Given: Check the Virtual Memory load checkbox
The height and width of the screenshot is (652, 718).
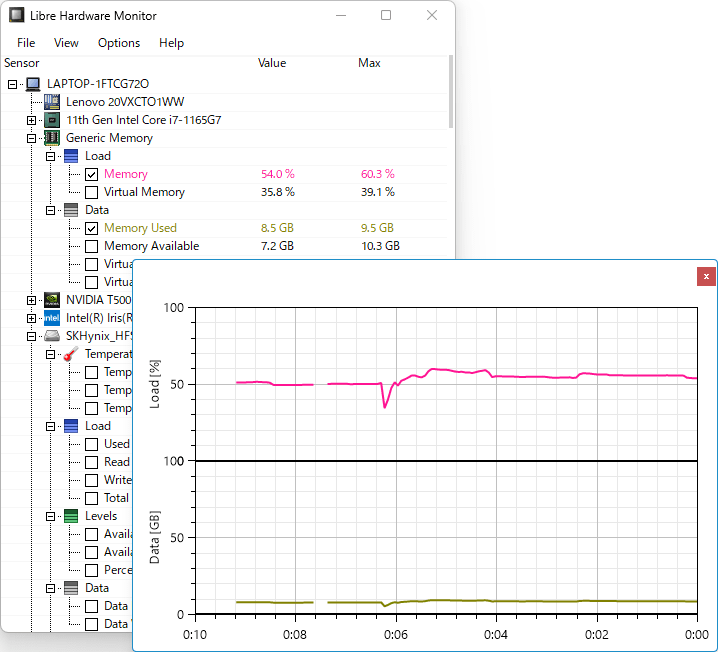Looking at the screenshot, I should tap(92, 192).
